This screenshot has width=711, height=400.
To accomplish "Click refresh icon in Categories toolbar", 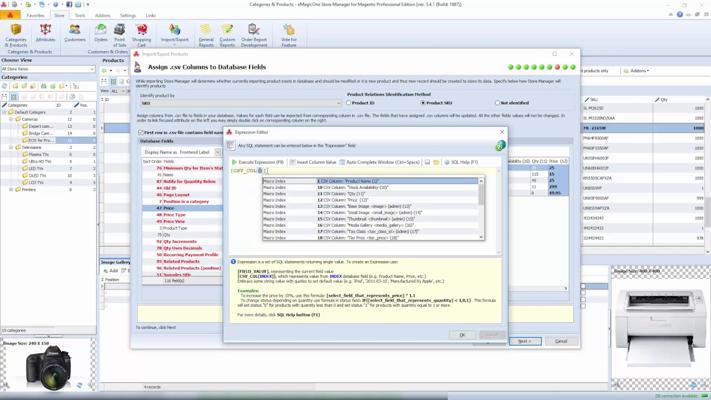I will (x=5, y=86).
